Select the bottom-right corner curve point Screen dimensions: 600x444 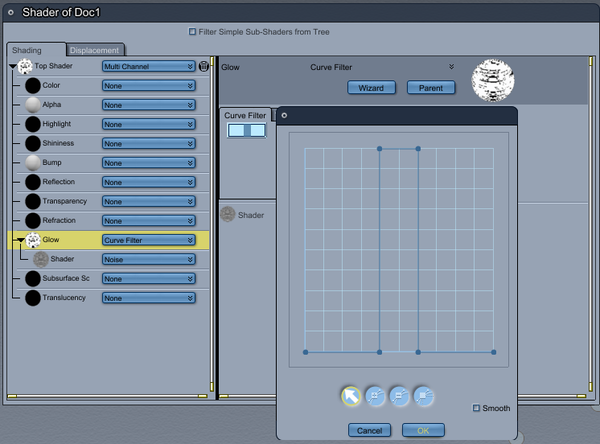pyautogui.click(x=494, y=352)
